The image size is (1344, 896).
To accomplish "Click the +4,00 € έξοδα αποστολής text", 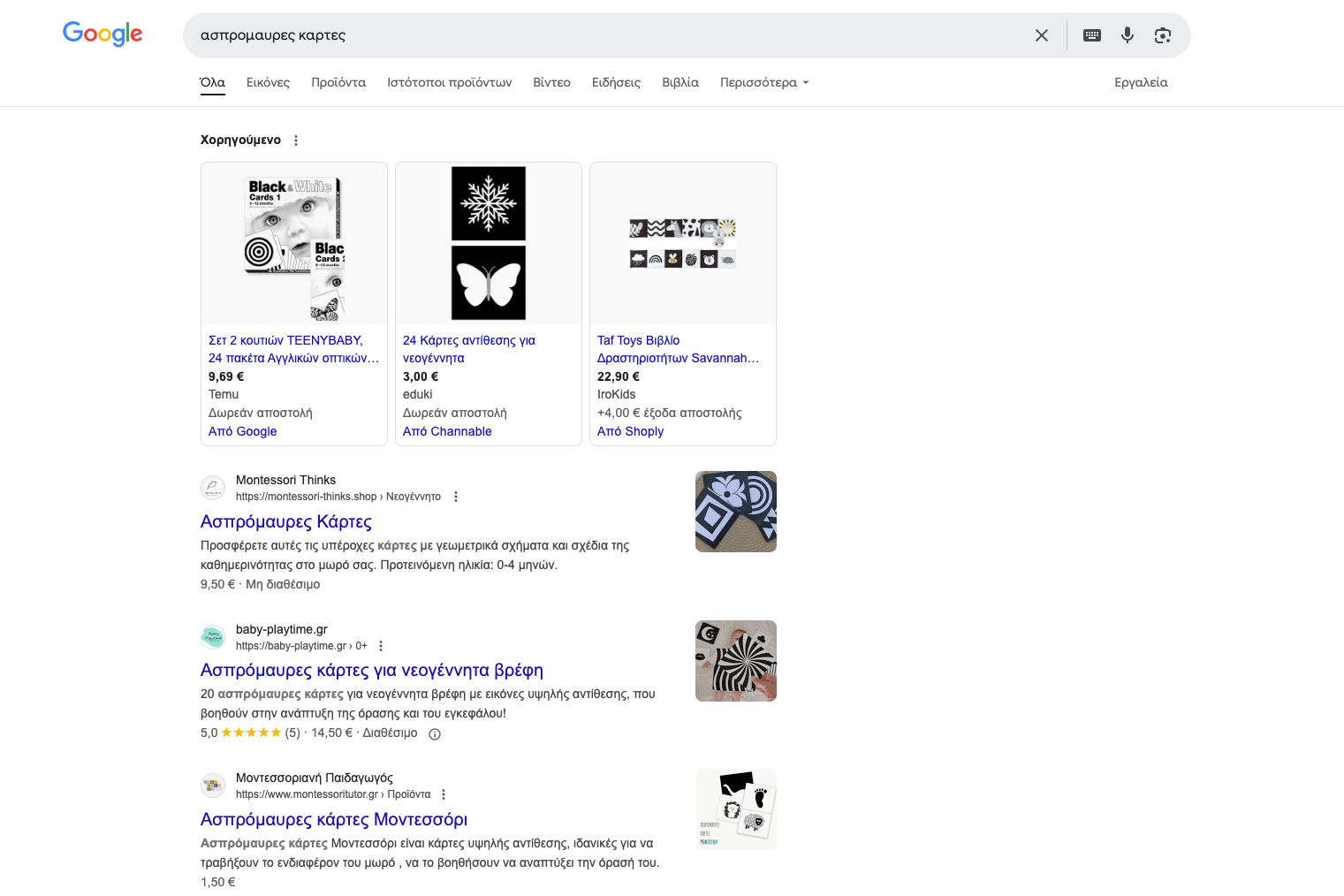I will point(670,413).
